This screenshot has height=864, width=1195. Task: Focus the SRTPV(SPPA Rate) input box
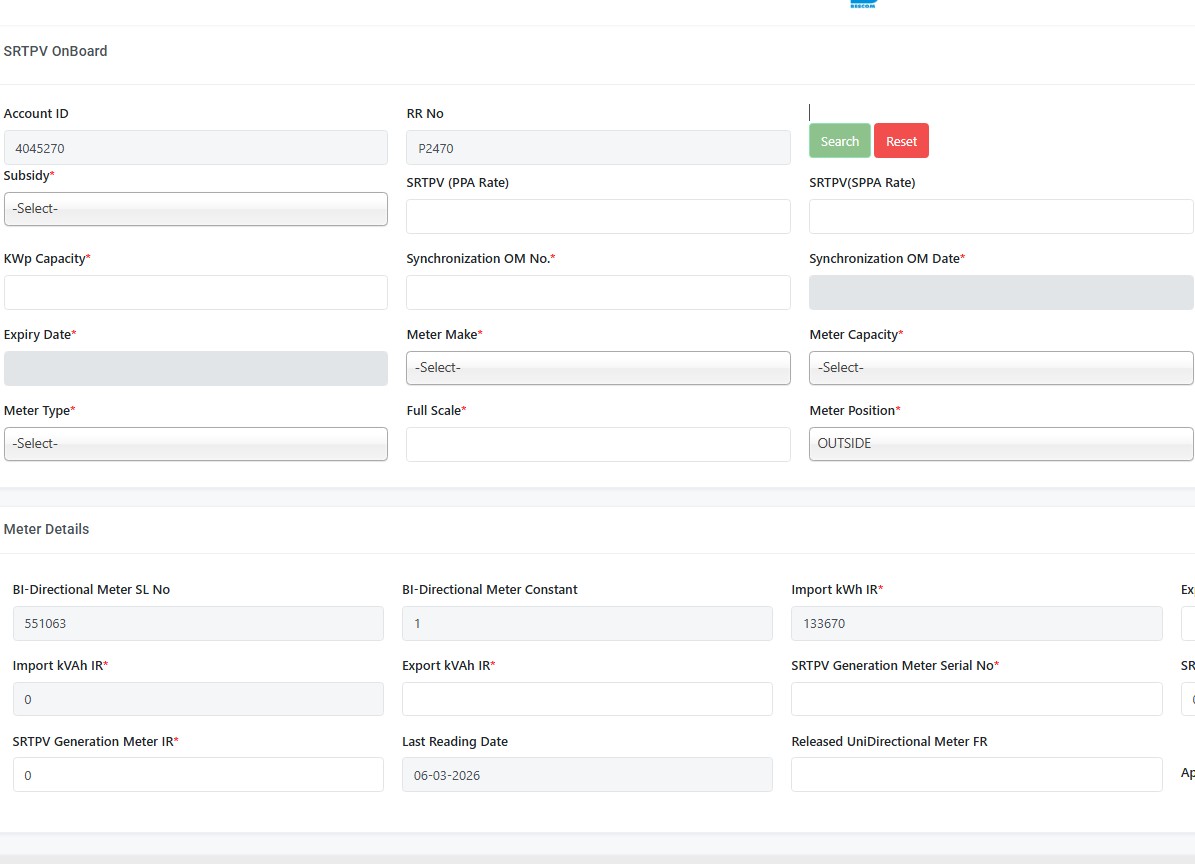pyautogui.click(x=1000, y=217)
